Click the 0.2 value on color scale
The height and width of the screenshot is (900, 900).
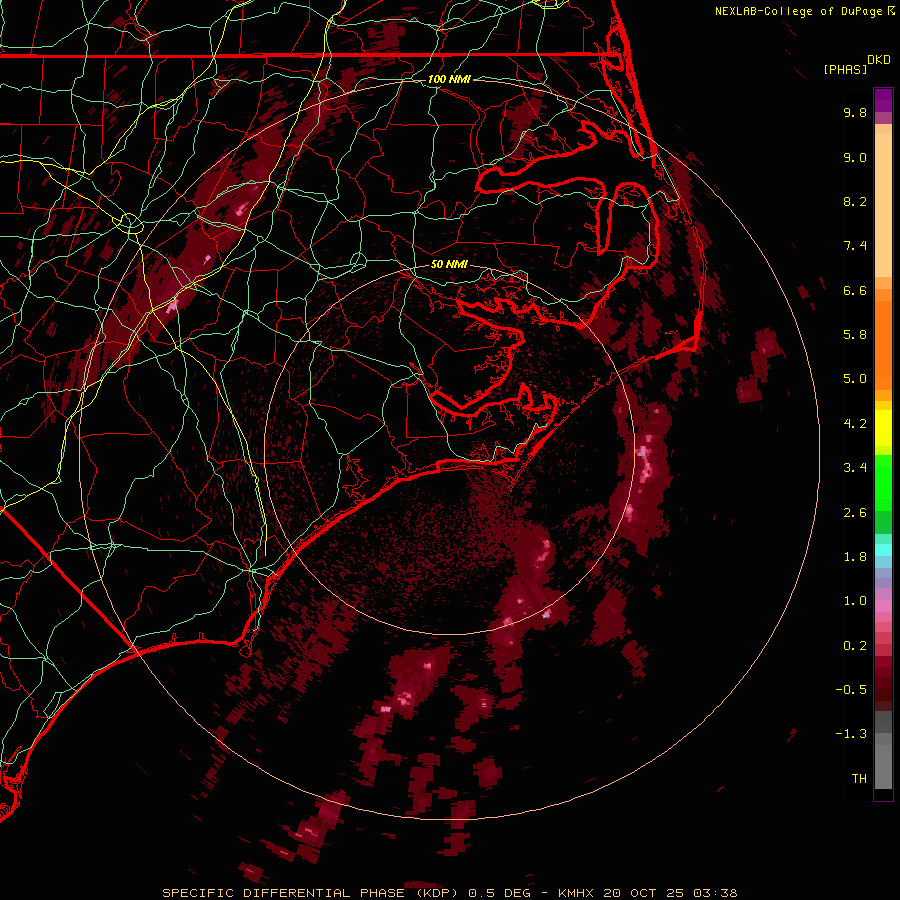point(855,646)
